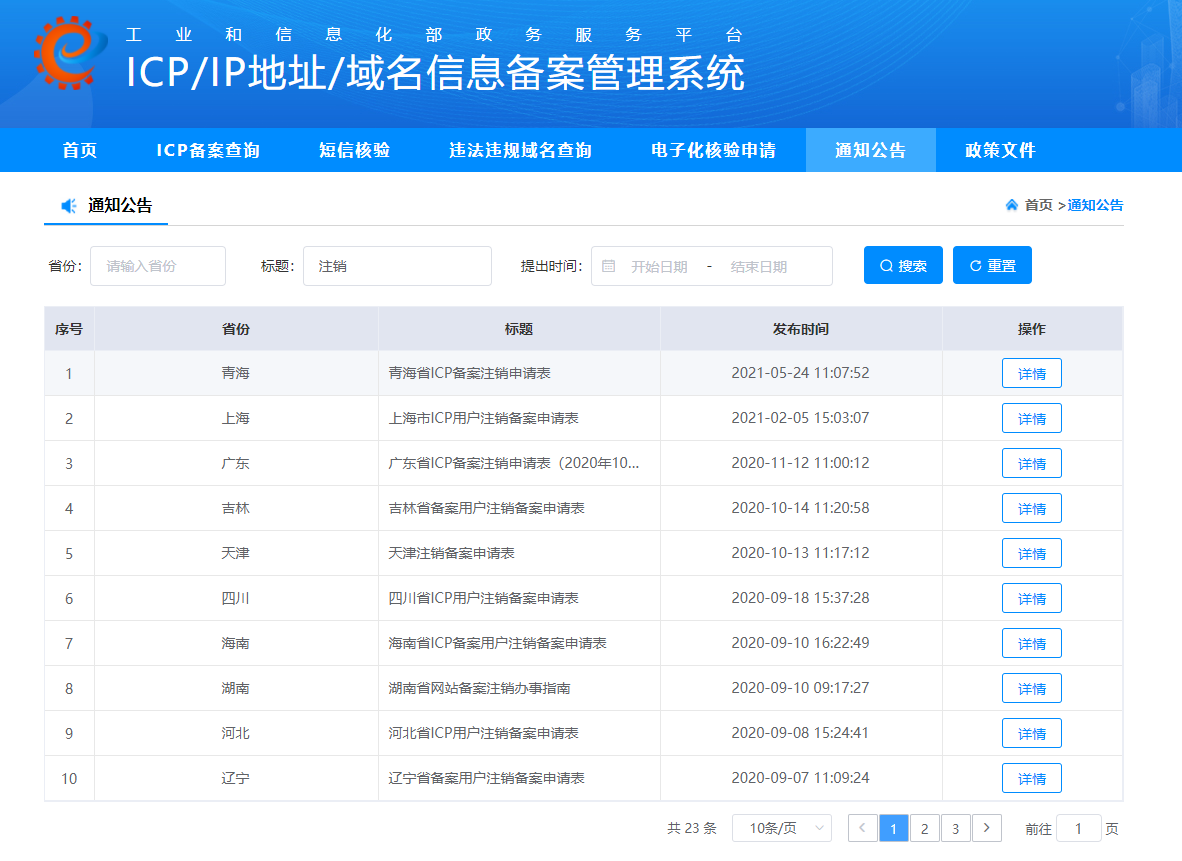The image size is (1182, 861).
Task: Go to next page arrow
Action: [x=986, y=828]
